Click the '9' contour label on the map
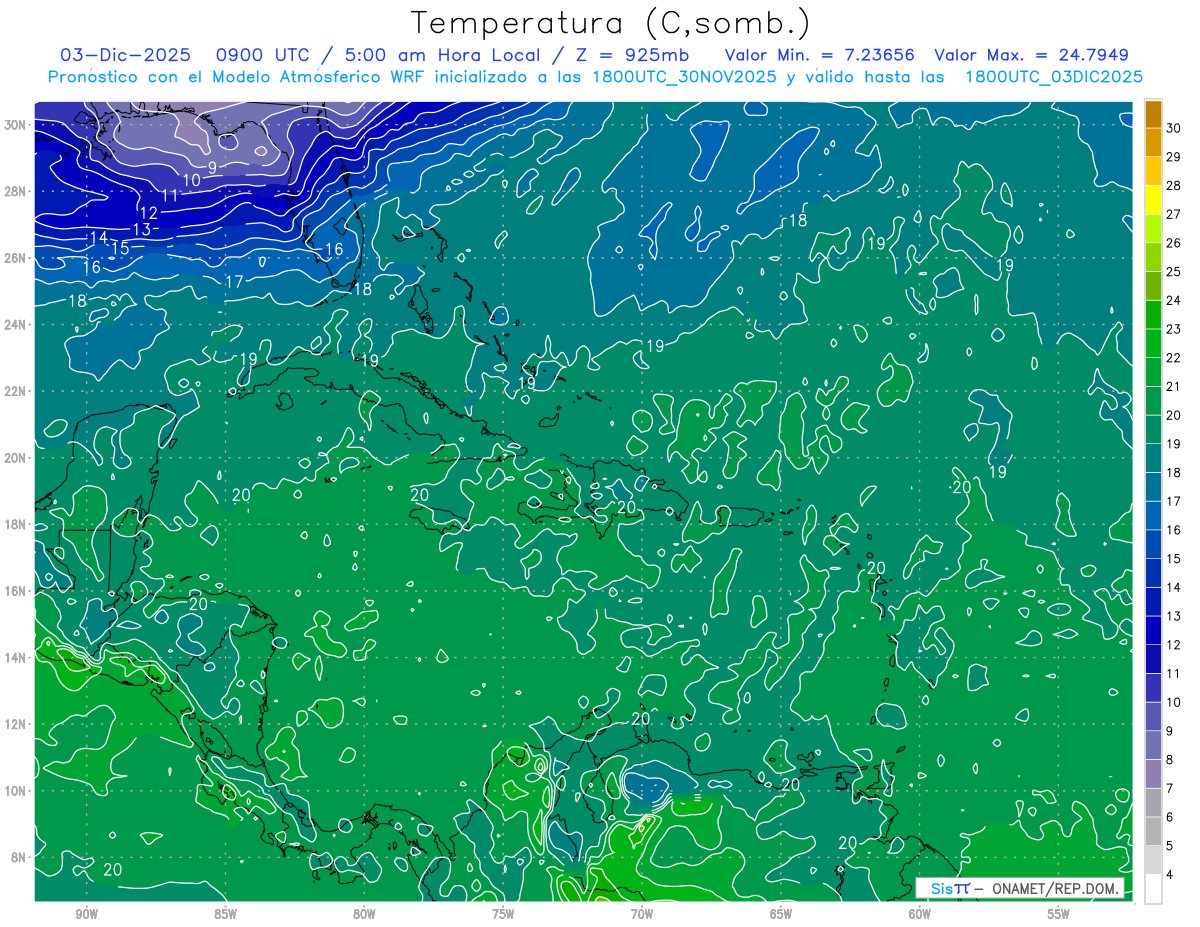Image resolution: width=1200 pixels, height=927 pixels. pyautogui.click(x=212, y=167)
